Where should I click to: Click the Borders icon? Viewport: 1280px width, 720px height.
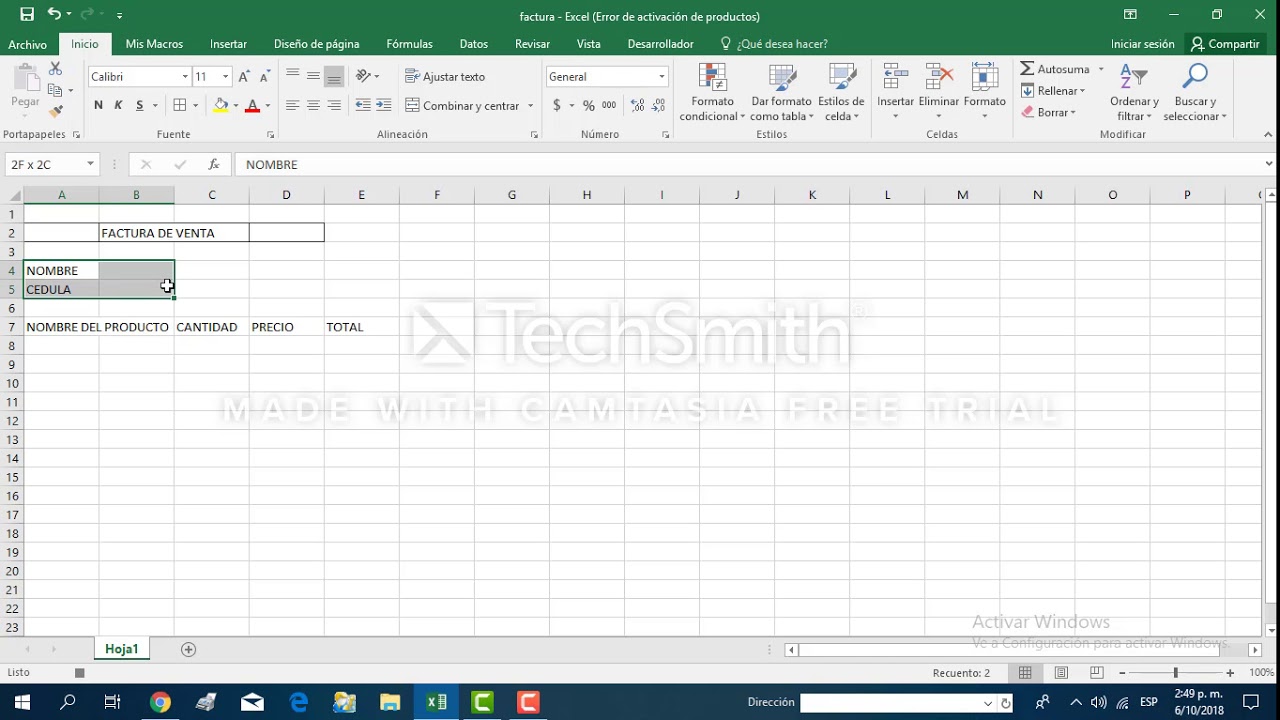point(180,105)
